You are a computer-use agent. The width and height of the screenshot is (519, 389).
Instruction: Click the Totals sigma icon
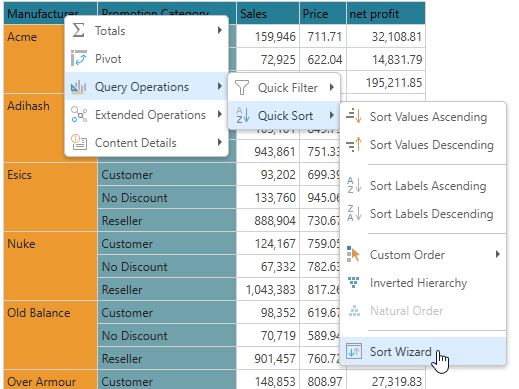click(x=79, y=30)
